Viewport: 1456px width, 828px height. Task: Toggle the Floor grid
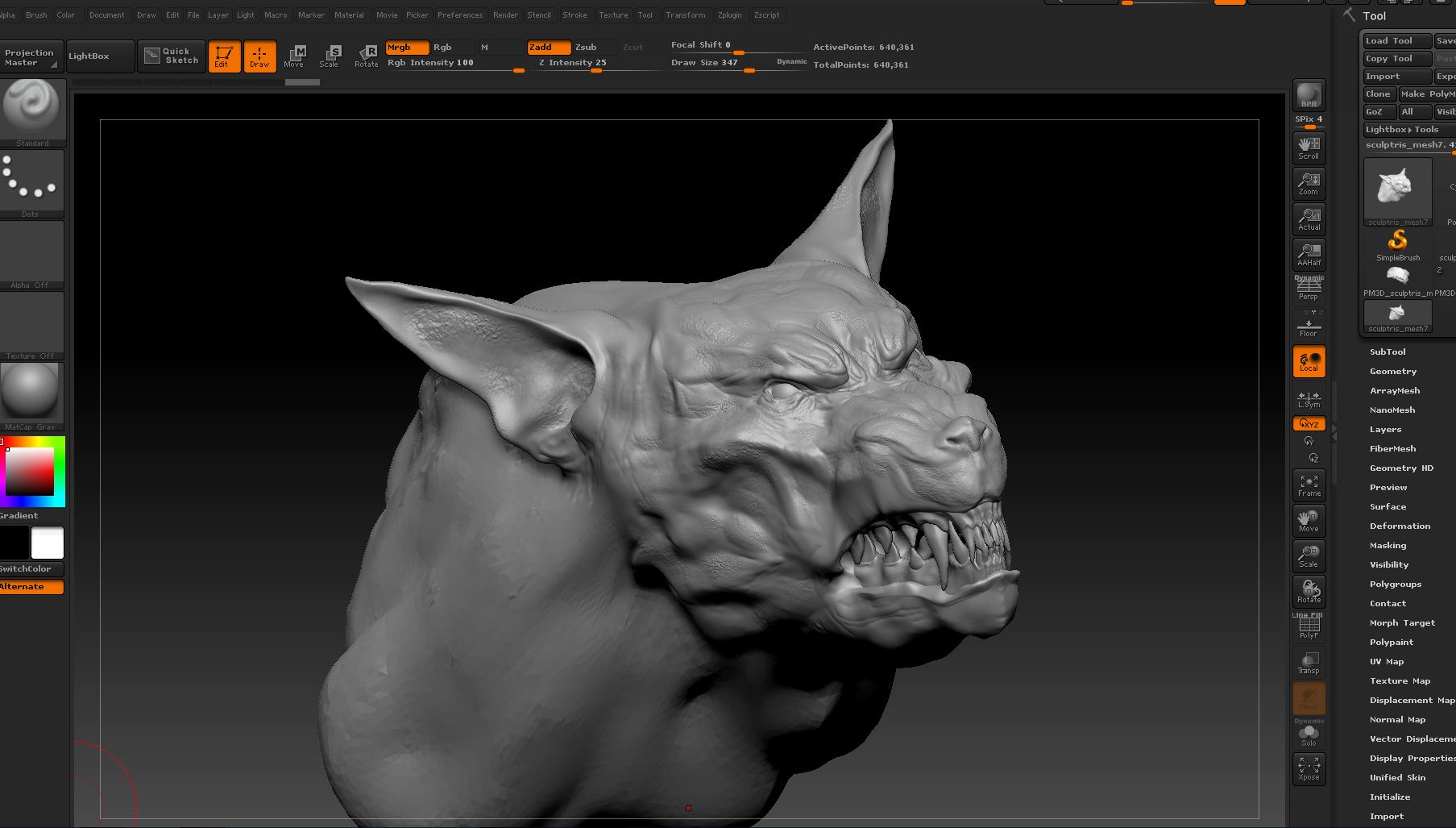click(1309, 324)
